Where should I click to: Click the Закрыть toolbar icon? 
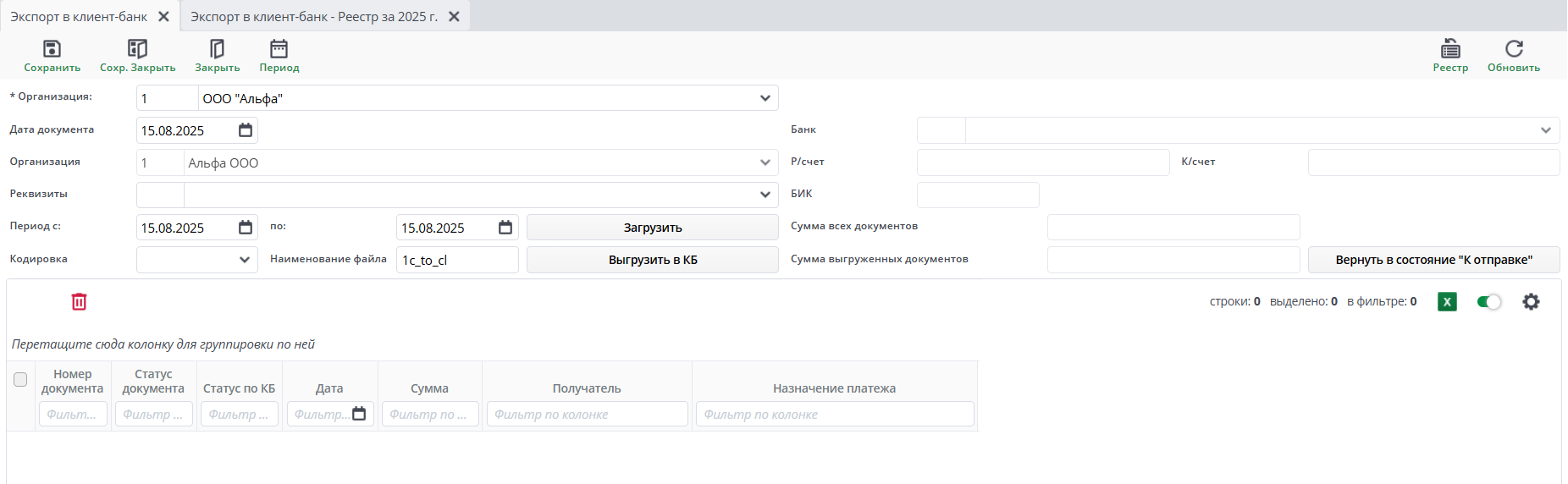coord(217,49)
